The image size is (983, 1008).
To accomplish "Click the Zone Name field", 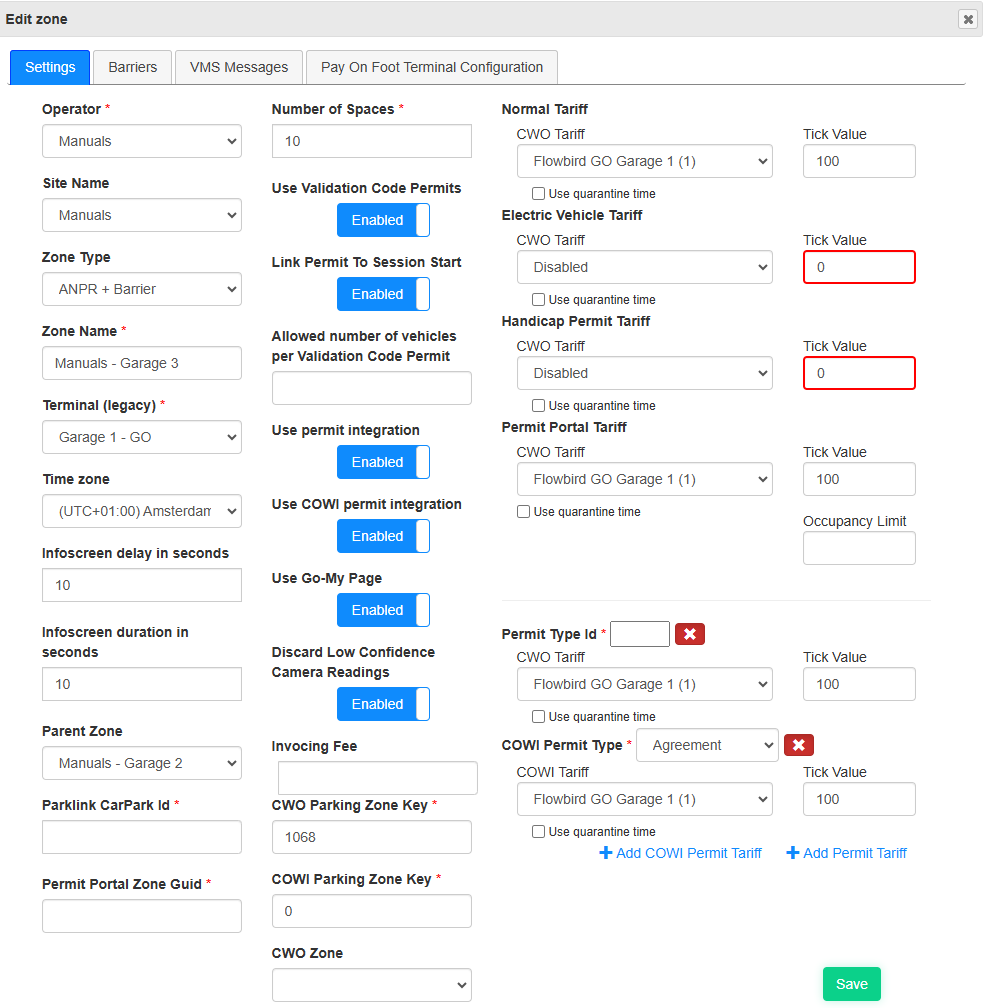I will pyautogui.click(x=142, y=363).
